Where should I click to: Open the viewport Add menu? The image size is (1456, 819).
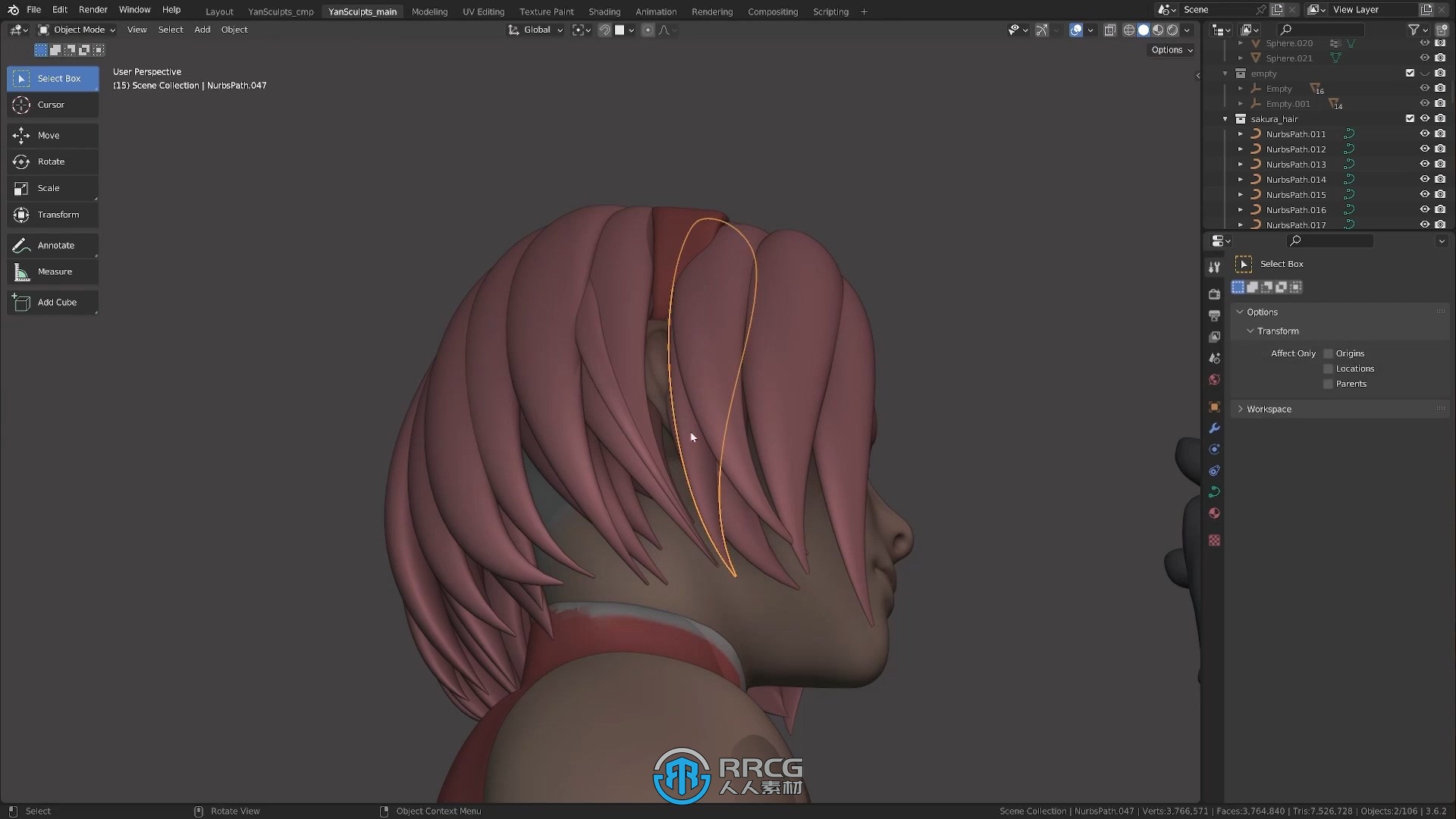point(202,30)
